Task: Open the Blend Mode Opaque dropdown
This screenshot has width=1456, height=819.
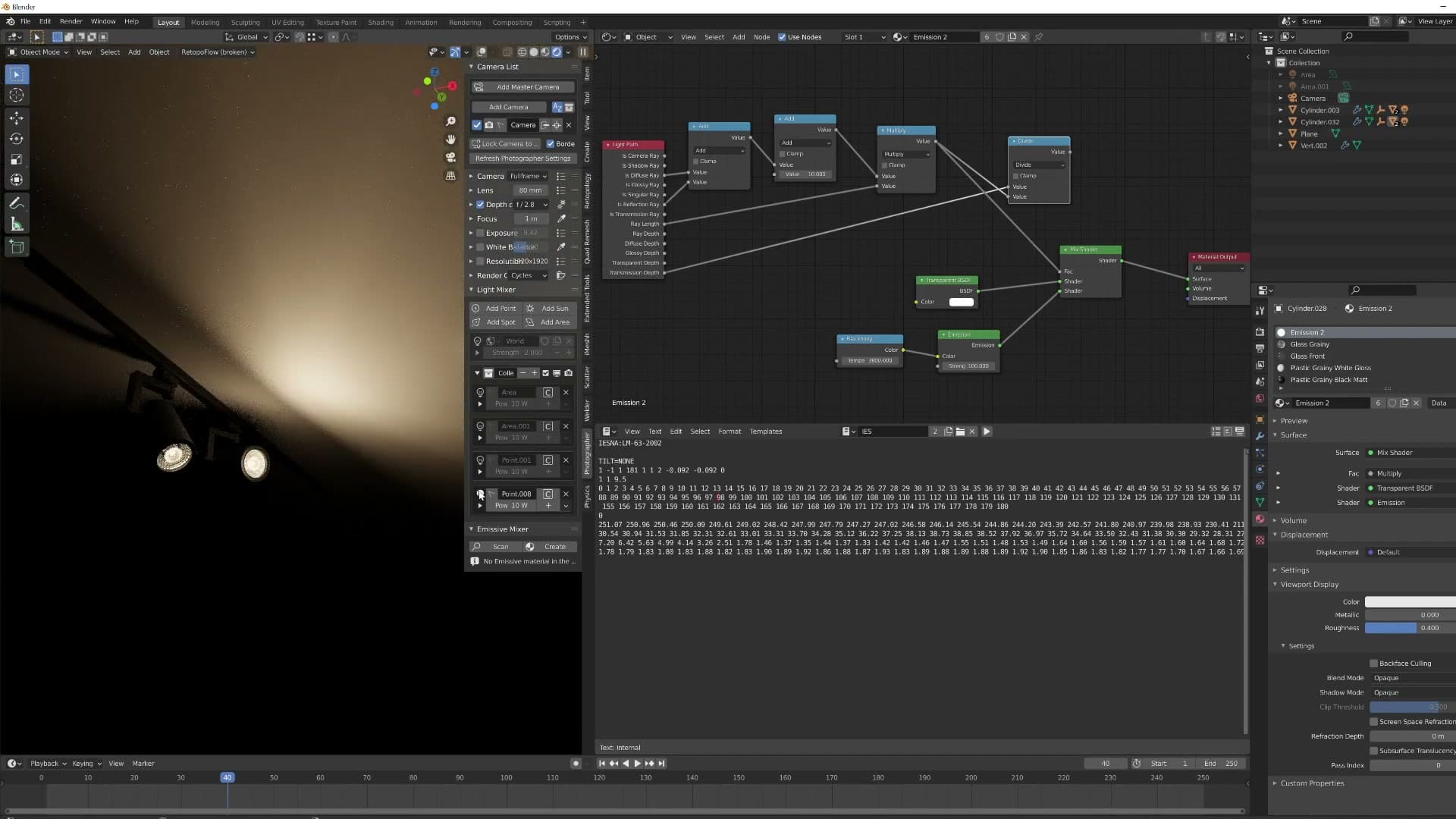Action: [1412, 678]
